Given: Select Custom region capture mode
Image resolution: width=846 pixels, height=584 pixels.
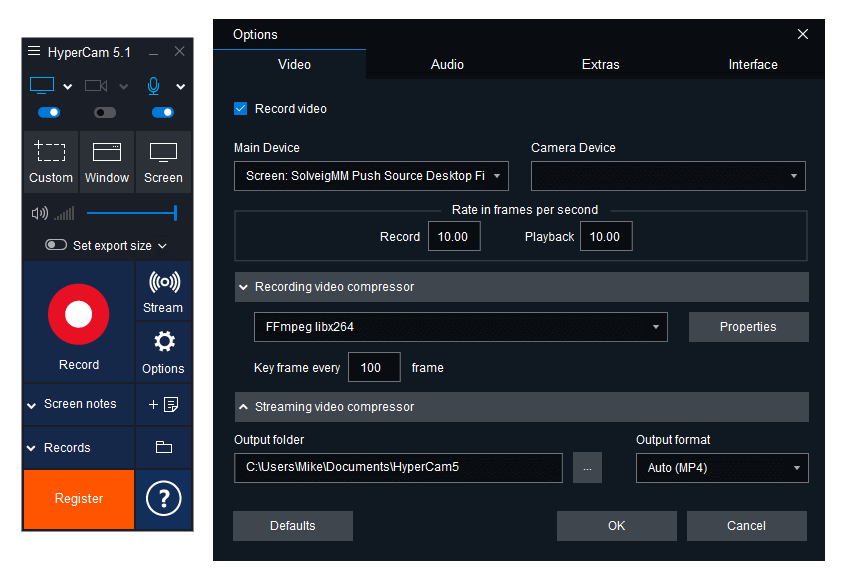Looking at the screenshot, I should click(x=51, y=161).
